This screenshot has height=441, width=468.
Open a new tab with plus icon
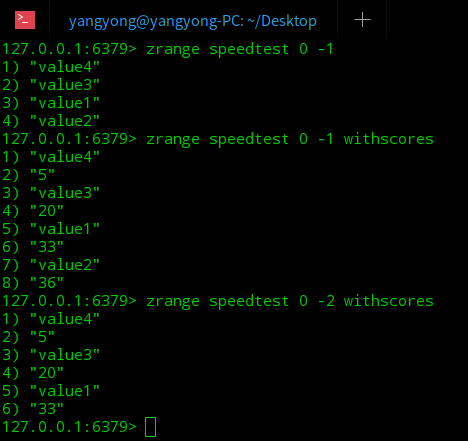pyautogui.click(x=362, y=20)
